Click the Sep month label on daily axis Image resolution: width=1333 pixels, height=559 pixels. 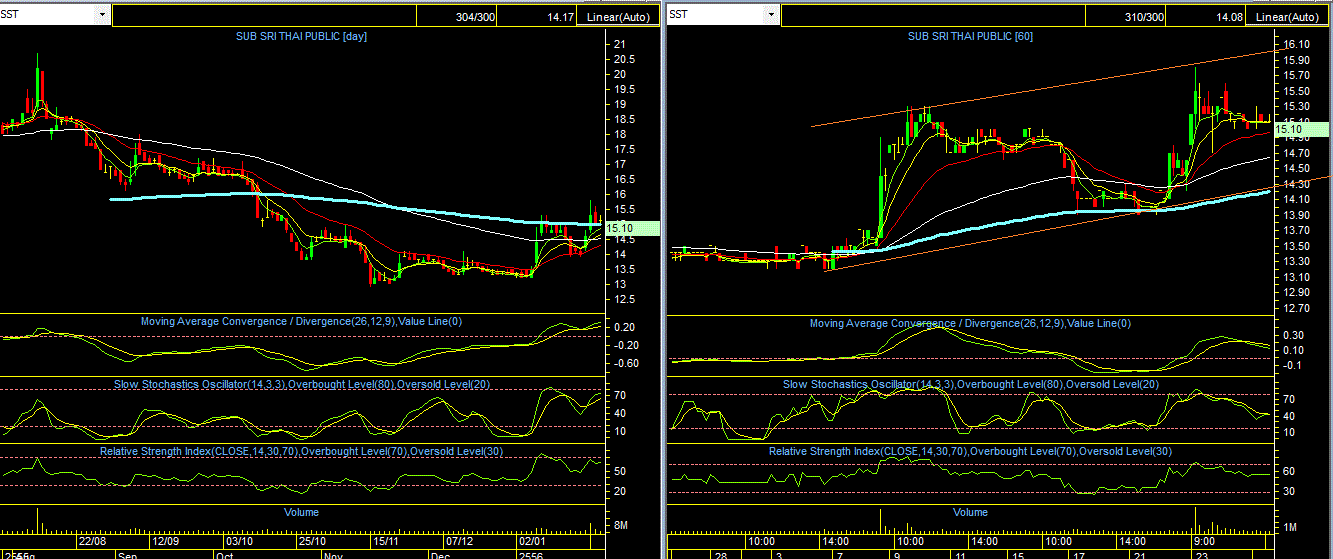[x=127, y=554]
